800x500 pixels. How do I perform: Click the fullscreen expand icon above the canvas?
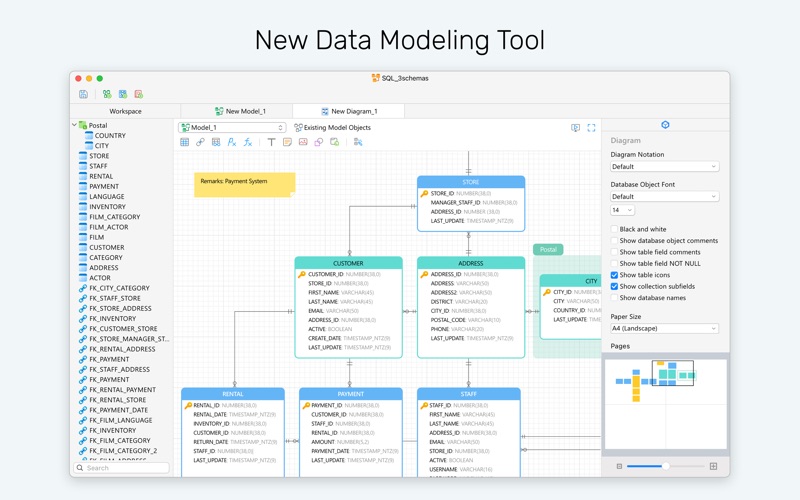(x=591, y=128)
